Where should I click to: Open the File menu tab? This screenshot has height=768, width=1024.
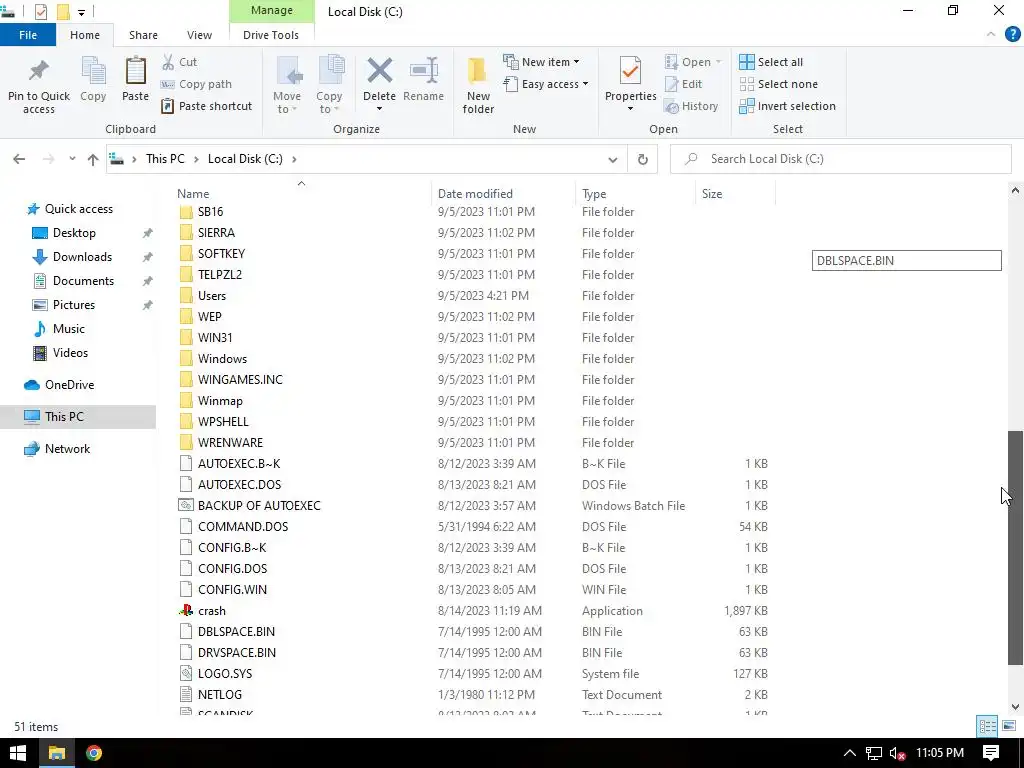tap(27, 35)
